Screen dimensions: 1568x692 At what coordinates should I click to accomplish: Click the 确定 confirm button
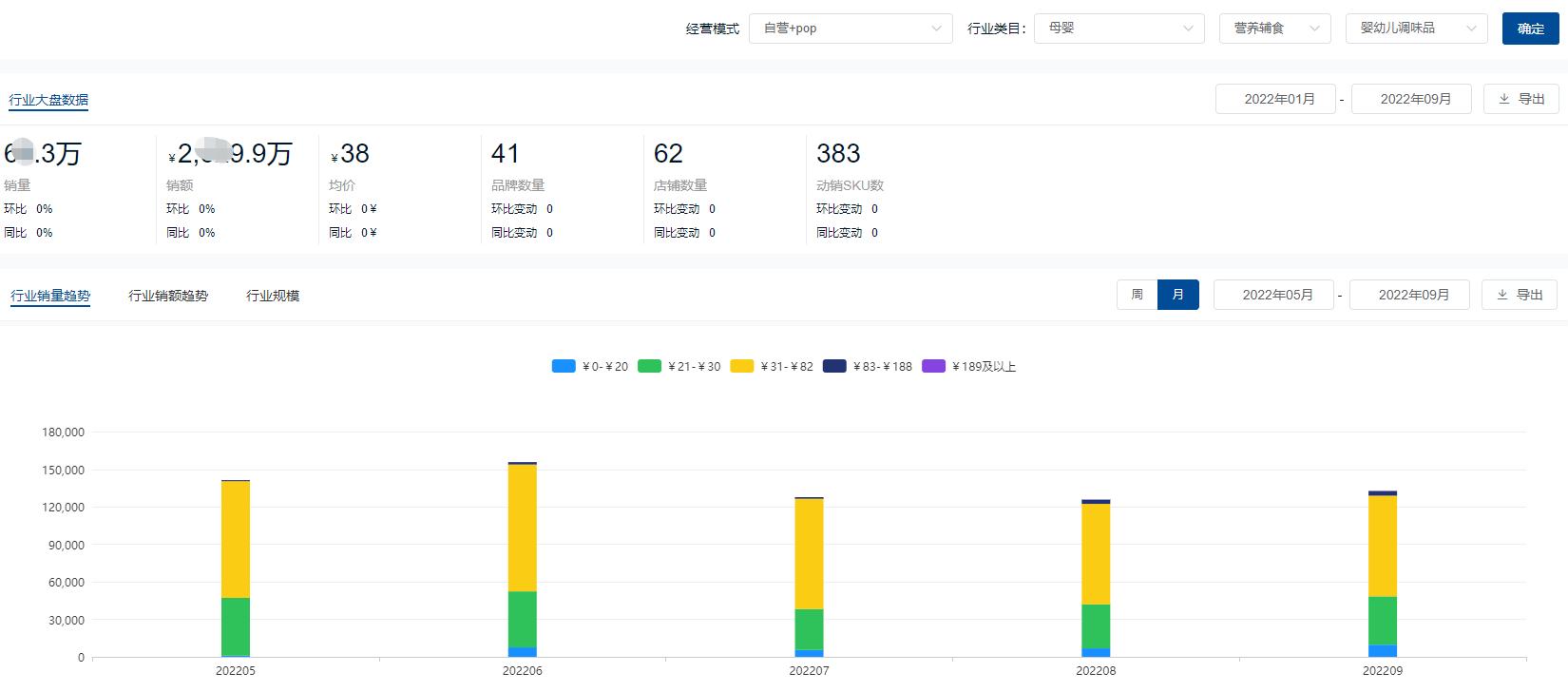click(1530, 29)
